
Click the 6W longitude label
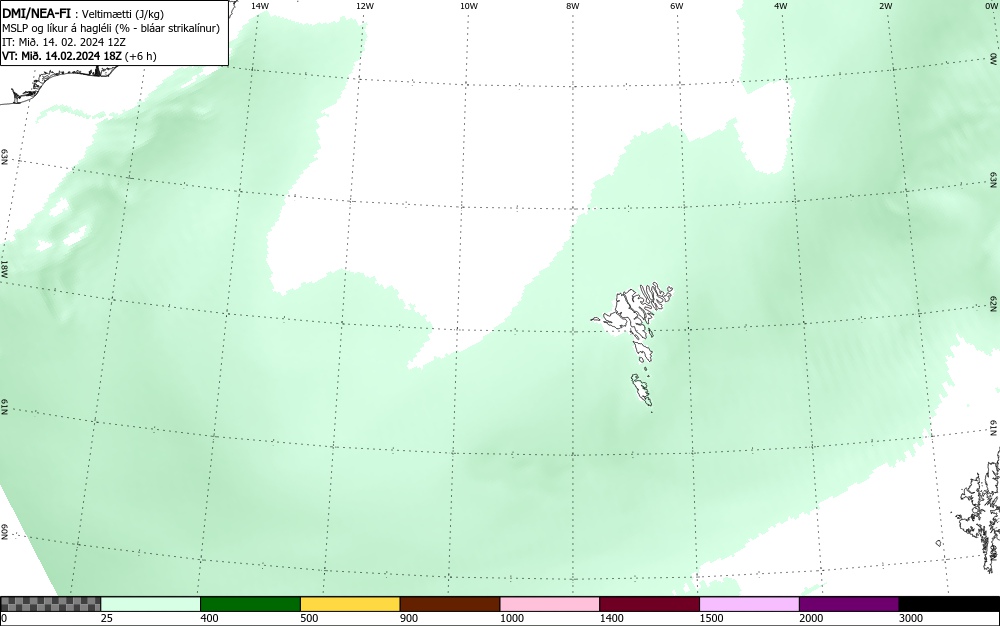pos(677,6)
